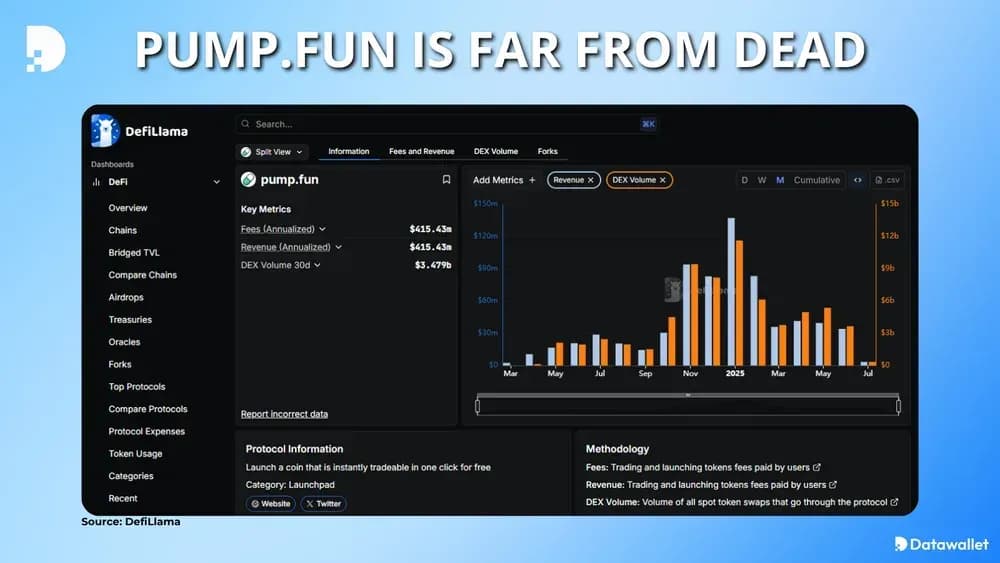Viewport: 1000px width, 563px height.
Task: Select monthly M chart interval
Action: [x=779, y=180]
